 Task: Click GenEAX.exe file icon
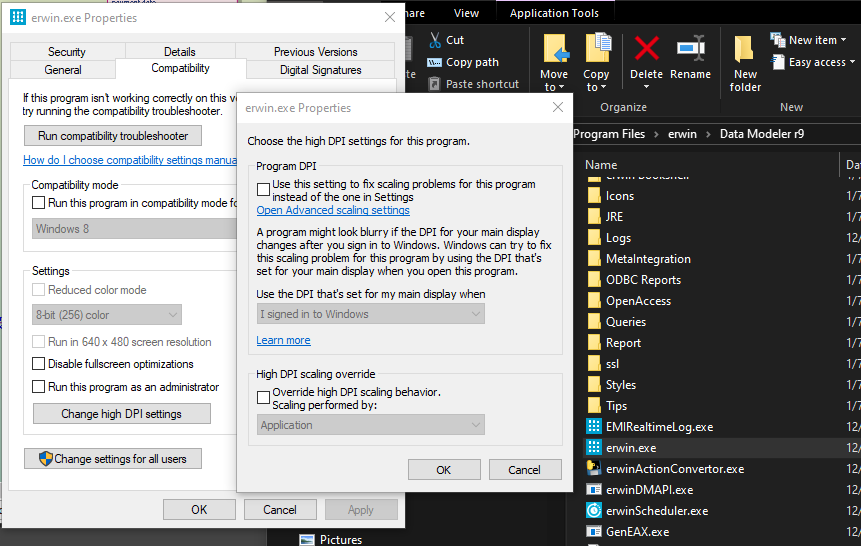coord(594,531)
